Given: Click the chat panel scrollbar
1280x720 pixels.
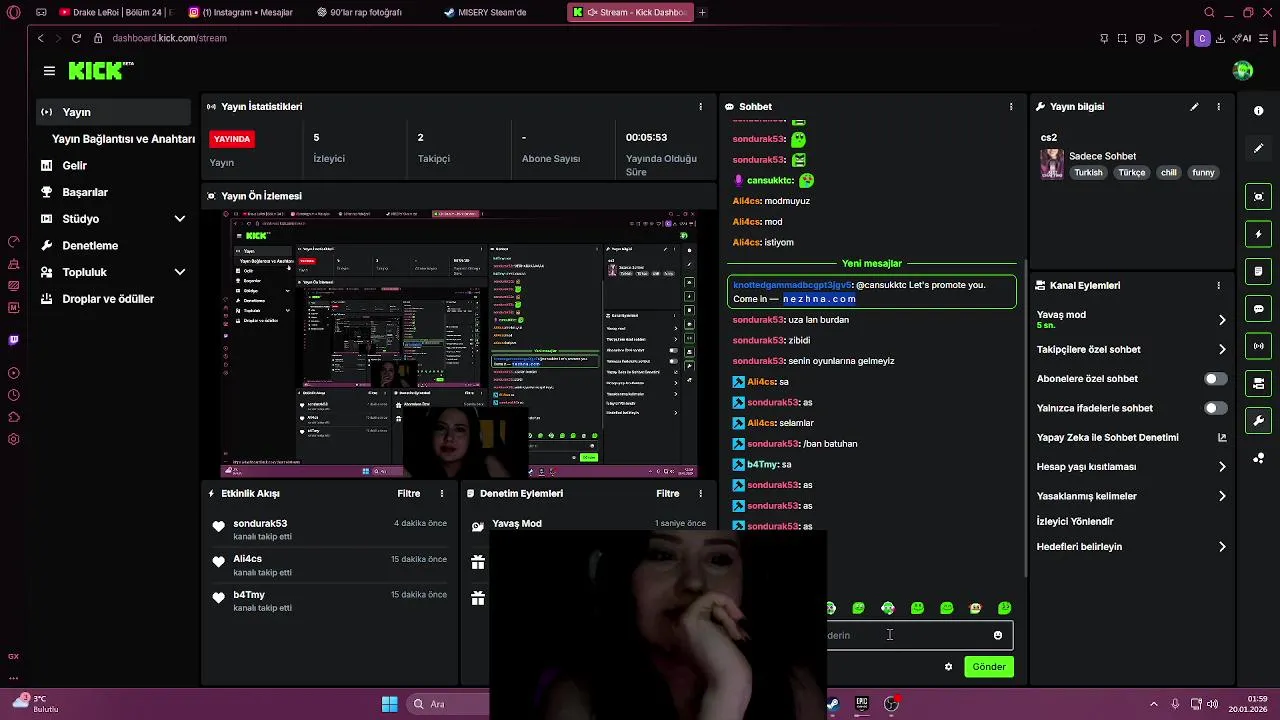Looking at the screenshot, I should point(1026,417).
